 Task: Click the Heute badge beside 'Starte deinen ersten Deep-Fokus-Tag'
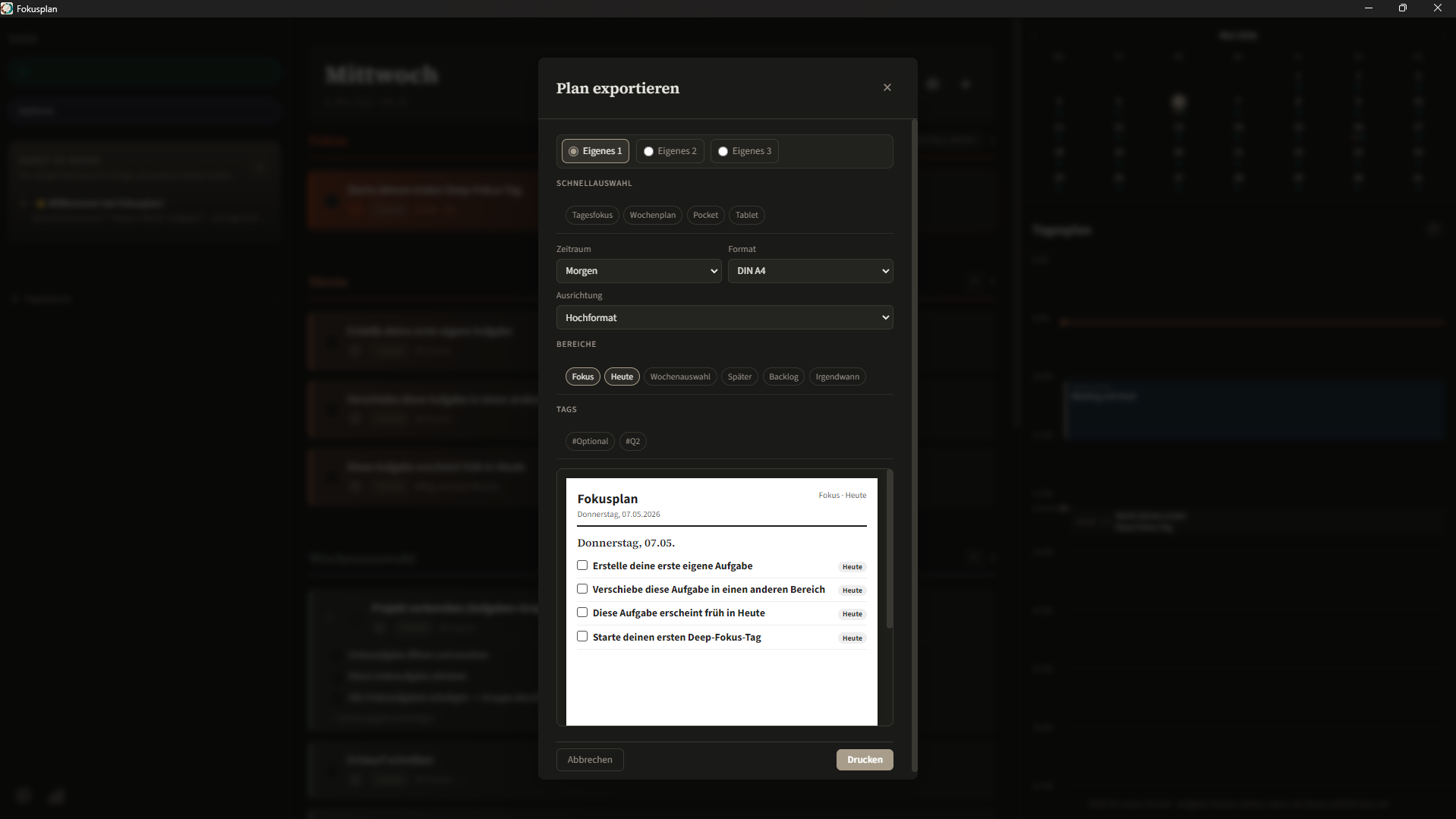pyautogui.click(x=852, y=638)
